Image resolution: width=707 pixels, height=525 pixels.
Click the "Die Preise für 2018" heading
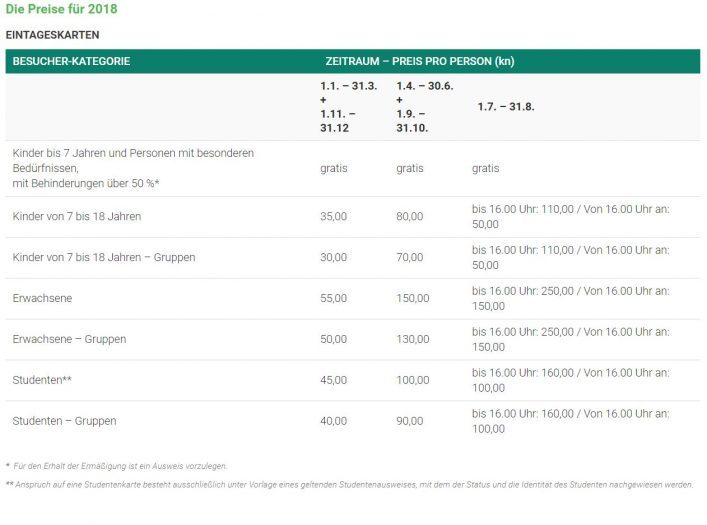pos(61,10)
